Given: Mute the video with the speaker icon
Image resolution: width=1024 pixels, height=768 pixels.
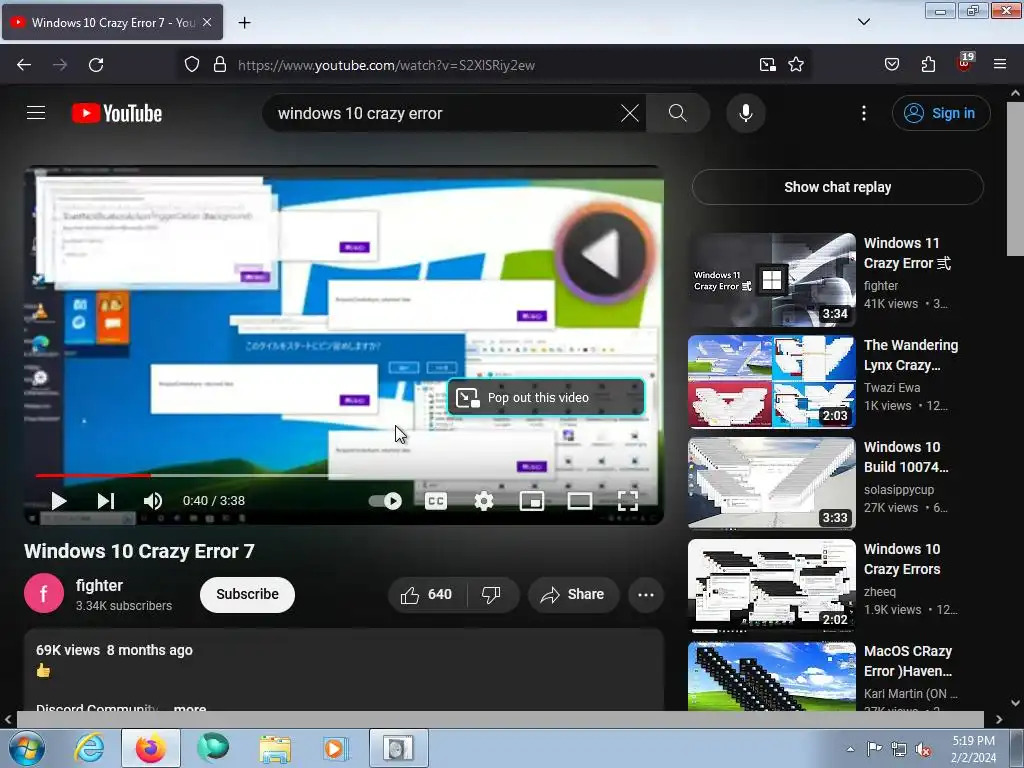Looking at the screenshot, I should [x=153, y=501].
